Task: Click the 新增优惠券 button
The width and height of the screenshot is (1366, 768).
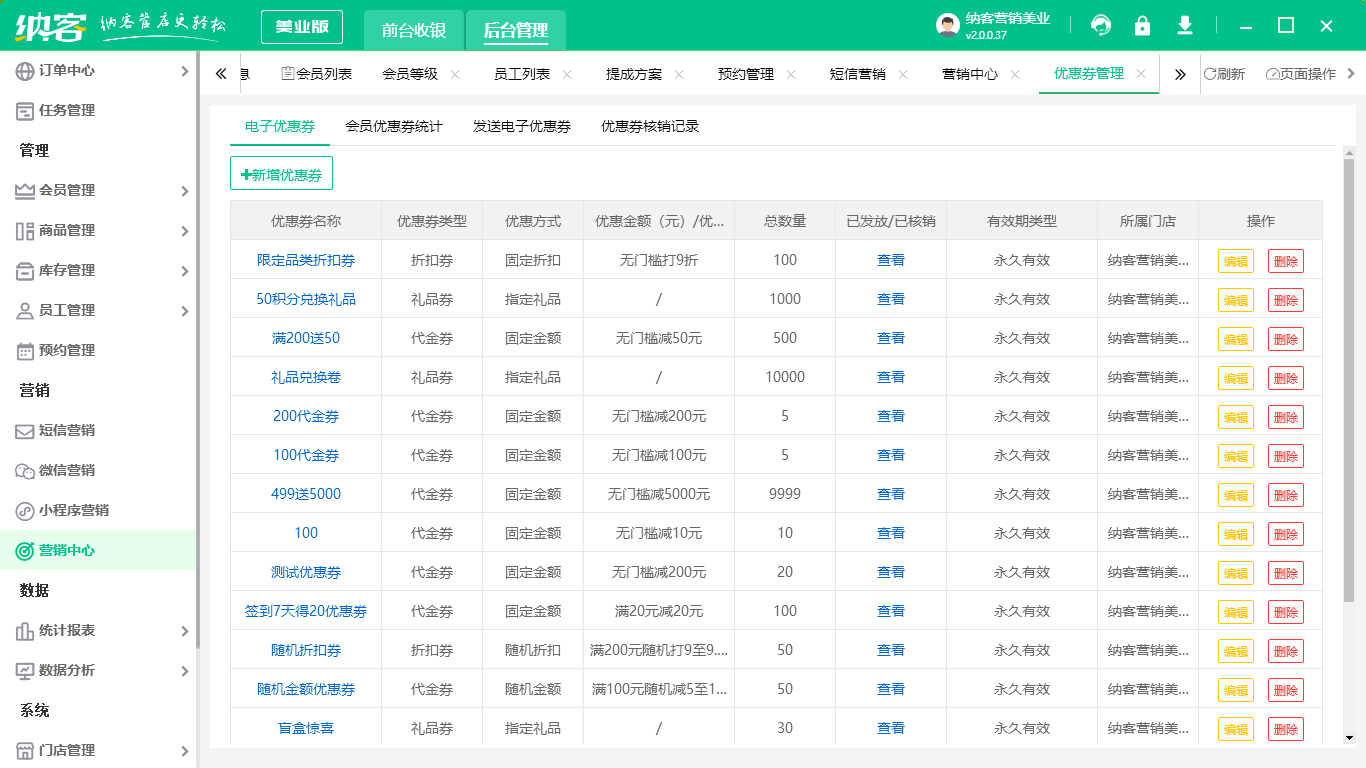Action: 282,172
